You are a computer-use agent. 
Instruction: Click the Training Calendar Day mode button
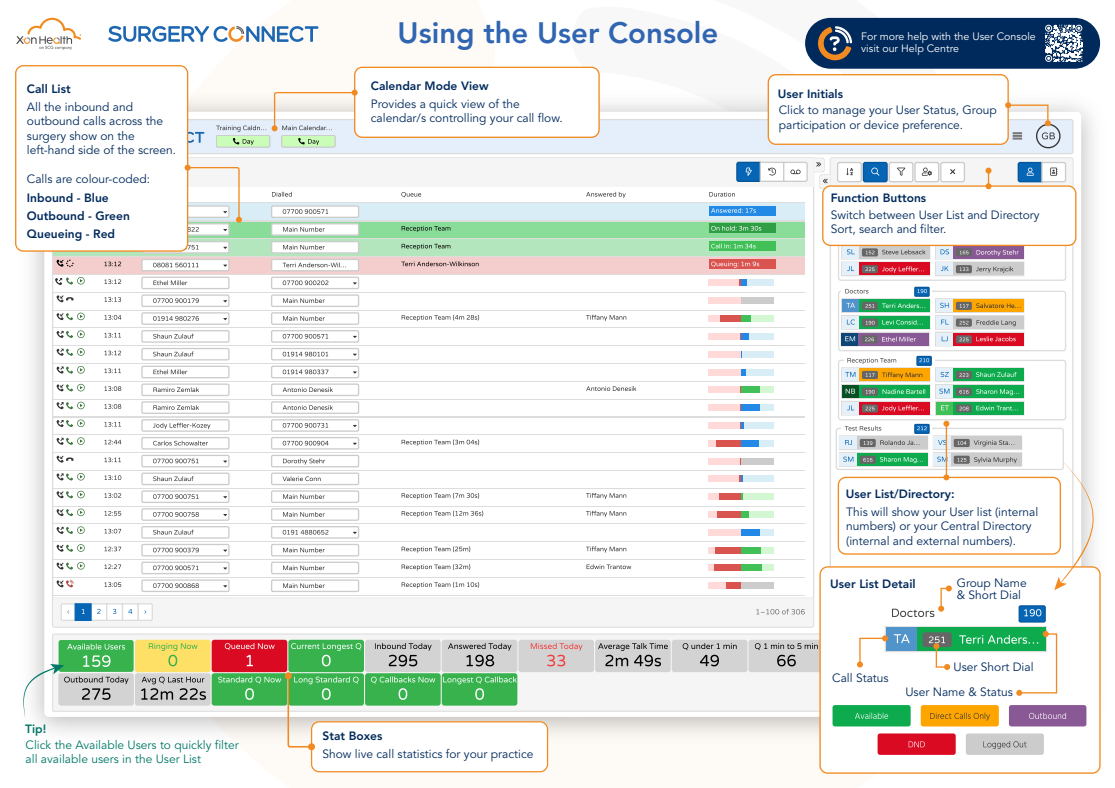243,142
